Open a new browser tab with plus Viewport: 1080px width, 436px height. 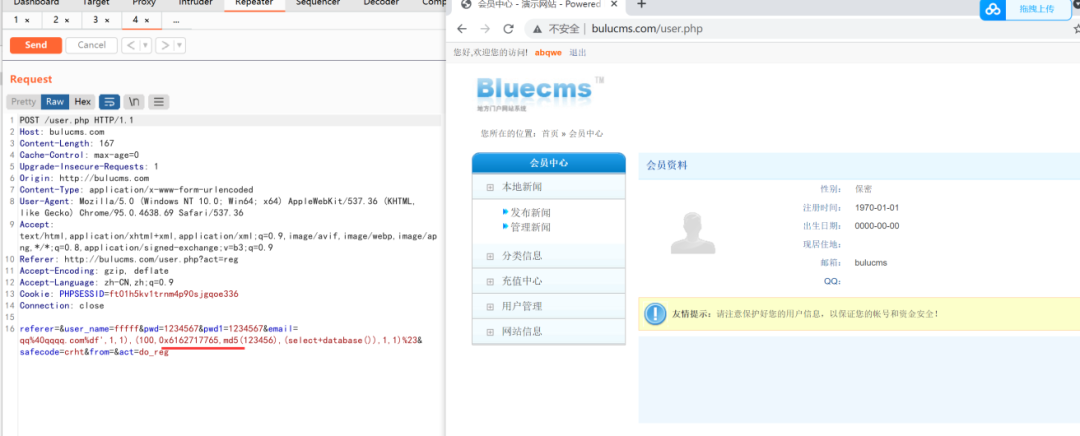[x=641, y=4]
